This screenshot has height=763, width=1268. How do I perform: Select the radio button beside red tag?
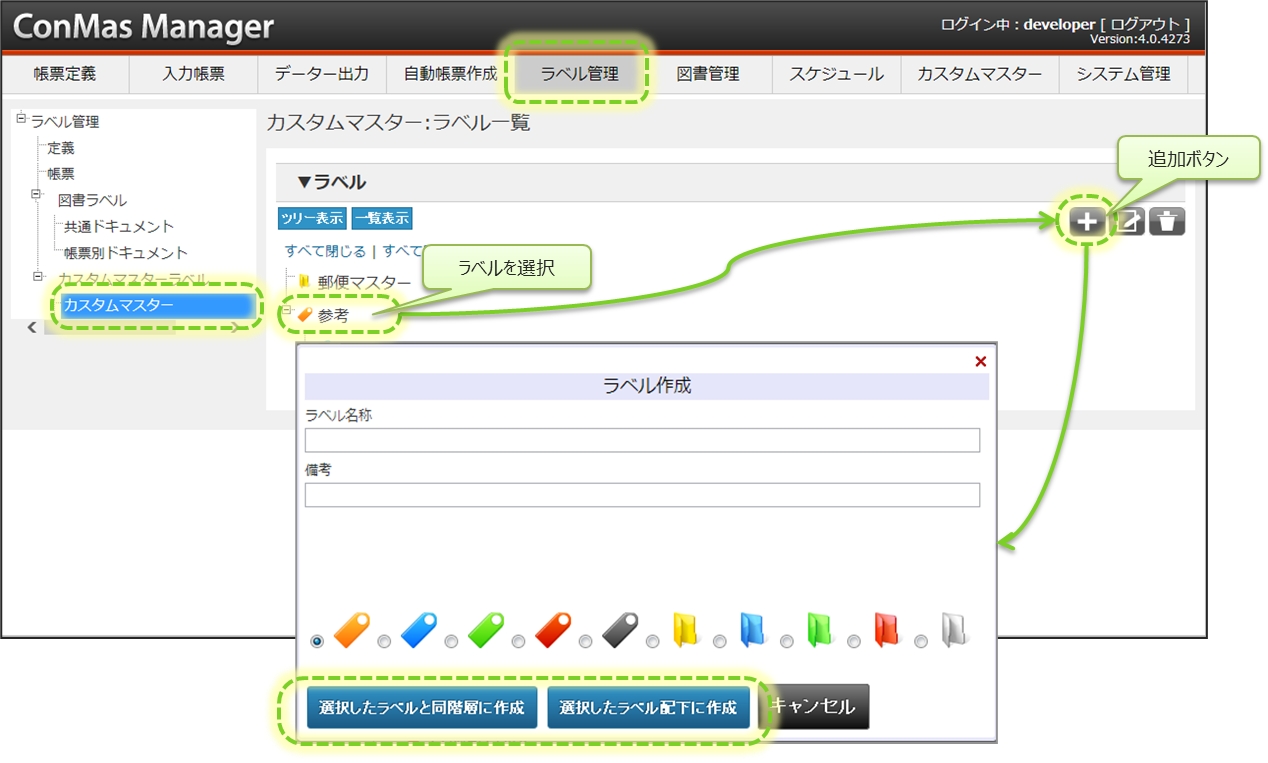(518, 641)
